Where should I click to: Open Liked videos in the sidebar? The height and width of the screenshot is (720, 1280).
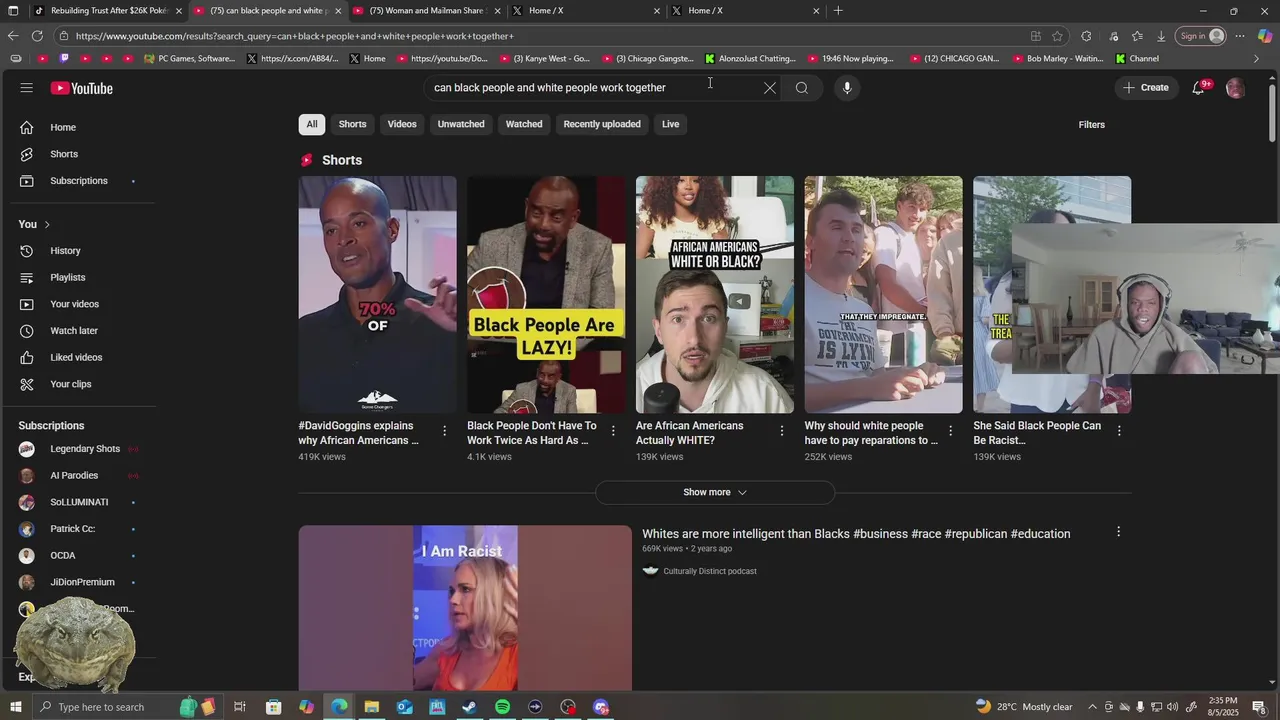[x=76, y=357]
